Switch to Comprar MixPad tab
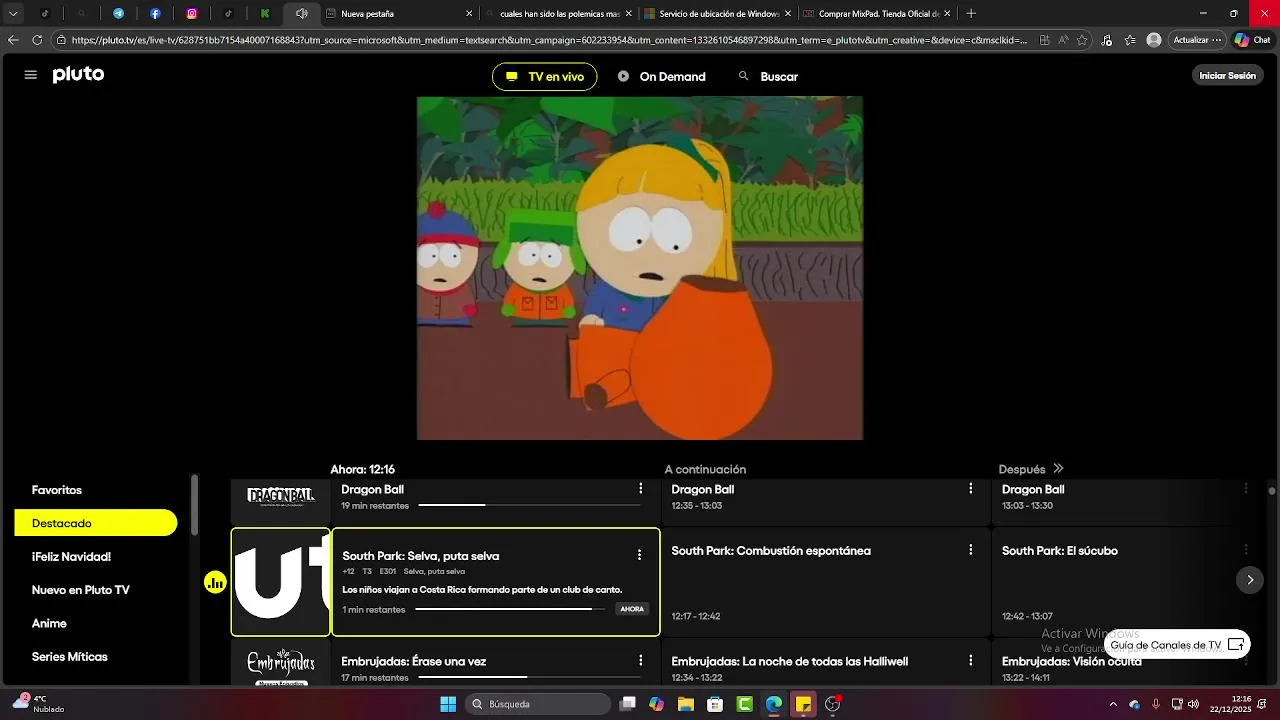The height and width of the screenshot is (720, 1280). pos(876,14)
